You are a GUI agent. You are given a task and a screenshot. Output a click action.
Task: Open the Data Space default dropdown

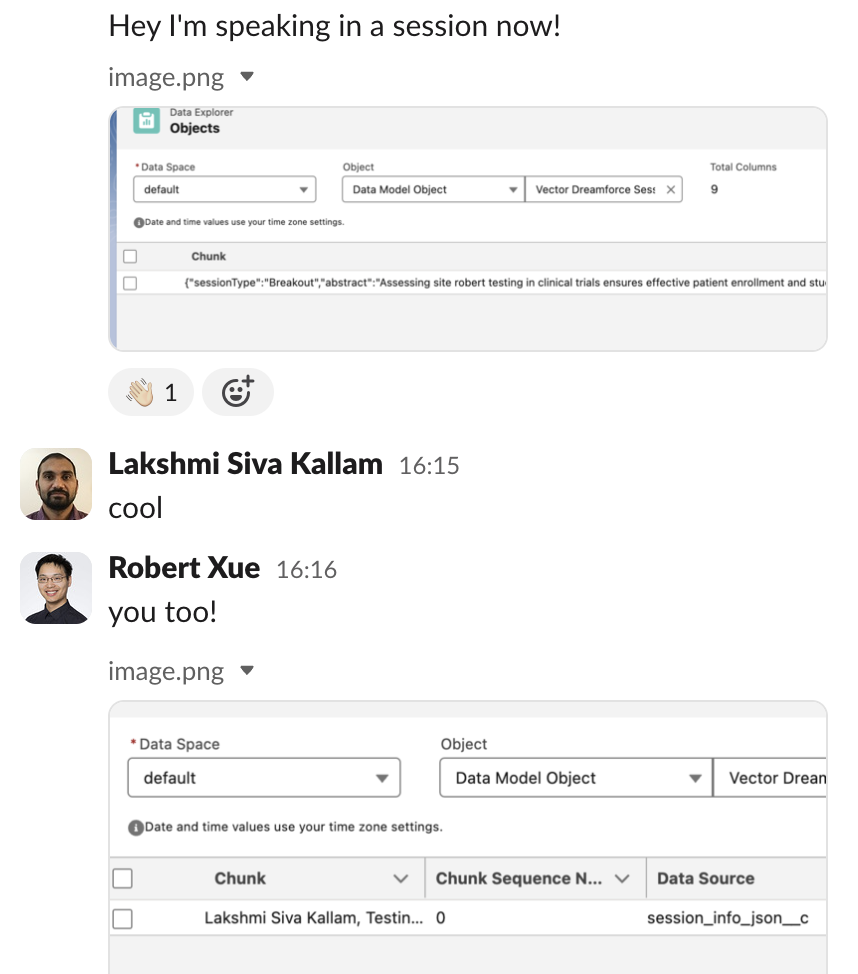click(264, 778)
